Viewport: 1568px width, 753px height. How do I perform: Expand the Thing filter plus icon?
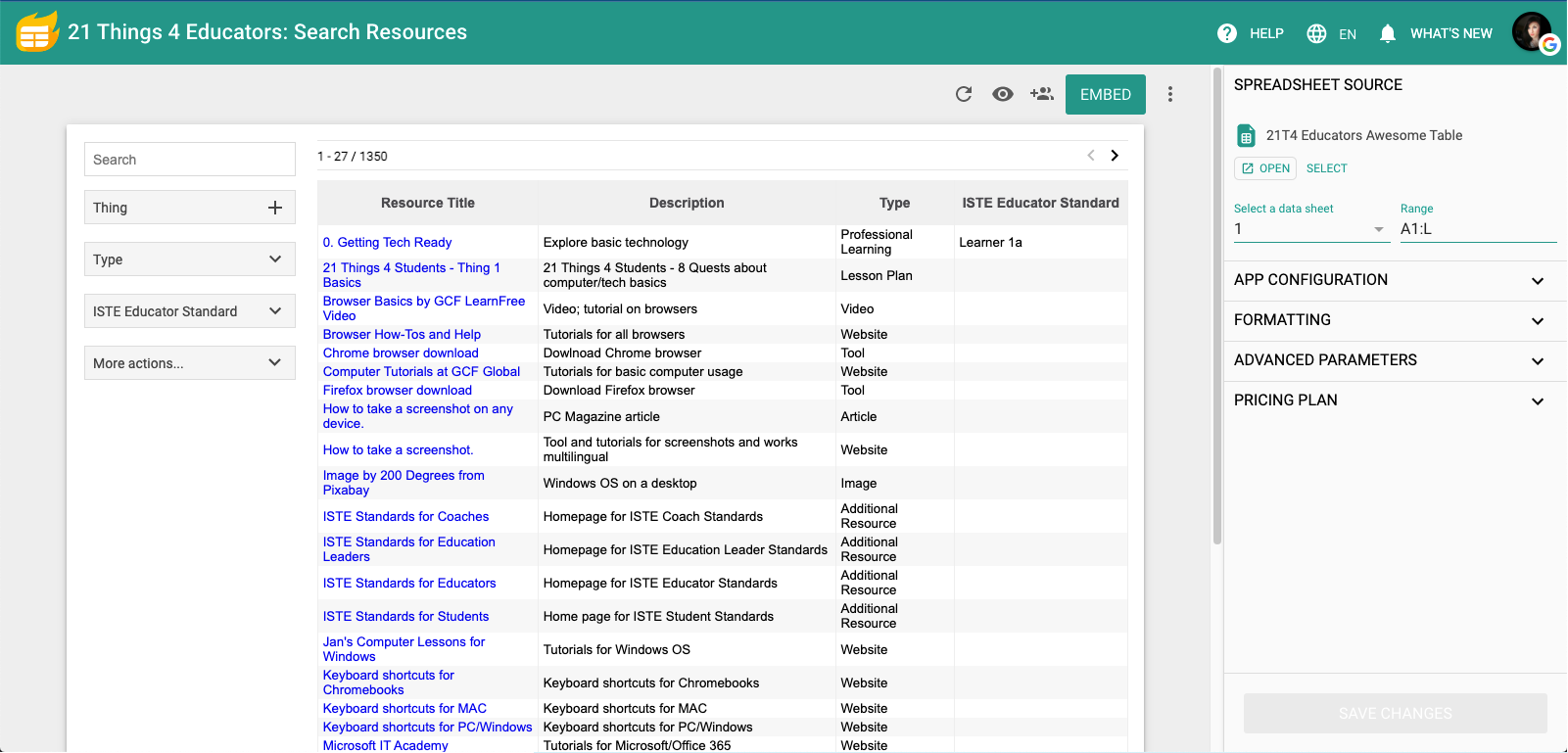tap(275, 208)
